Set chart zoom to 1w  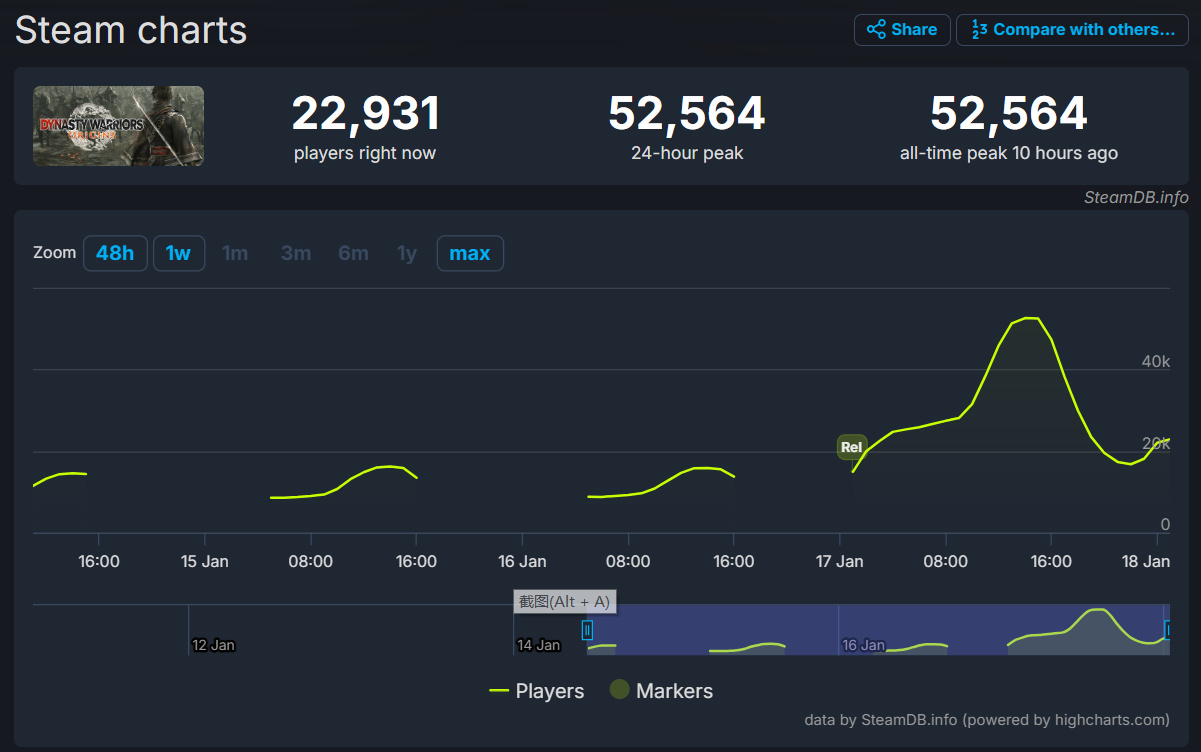179,253
